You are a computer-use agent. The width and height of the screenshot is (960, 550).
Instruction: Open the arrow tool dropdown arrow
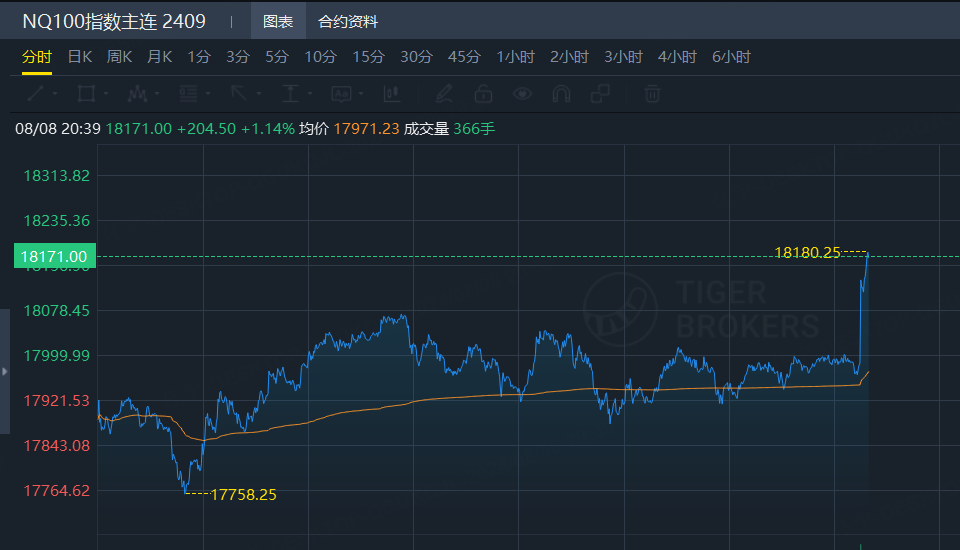pos(258,94)
